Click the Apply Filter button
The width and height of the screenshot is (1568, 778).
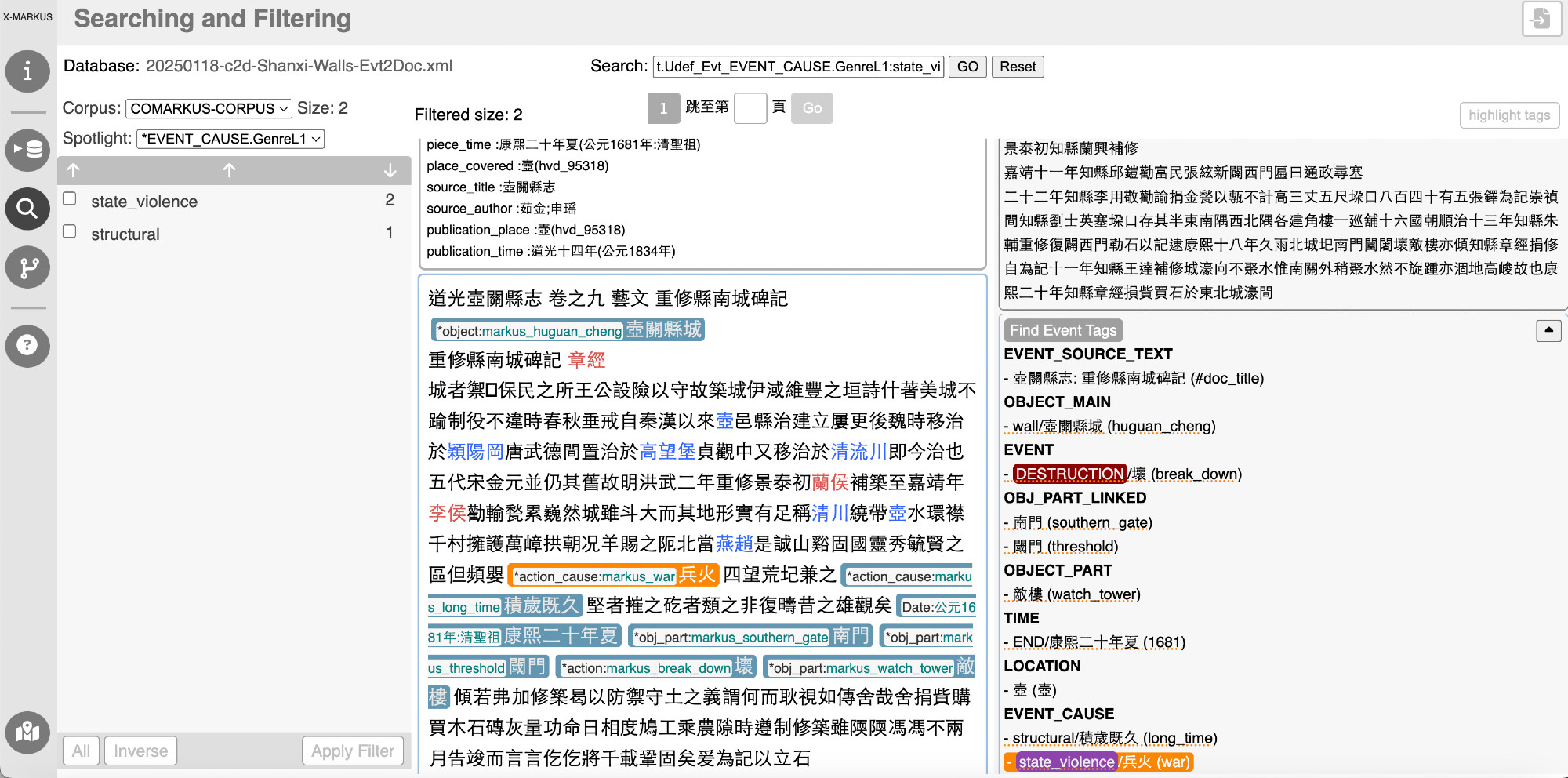tap(353, 751)
